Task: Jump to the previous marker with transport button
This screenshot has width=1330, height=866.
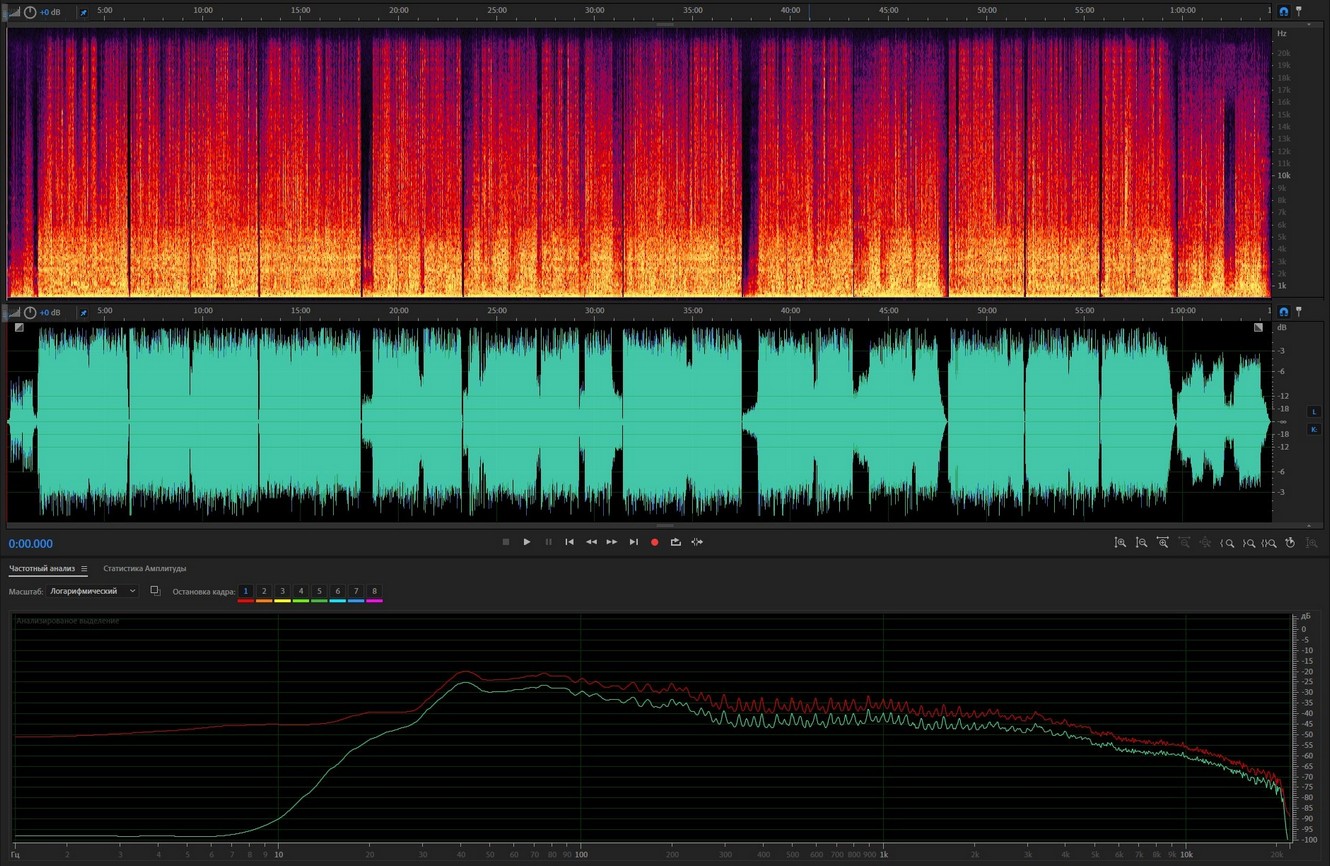Action: click(x=570, y=542)
